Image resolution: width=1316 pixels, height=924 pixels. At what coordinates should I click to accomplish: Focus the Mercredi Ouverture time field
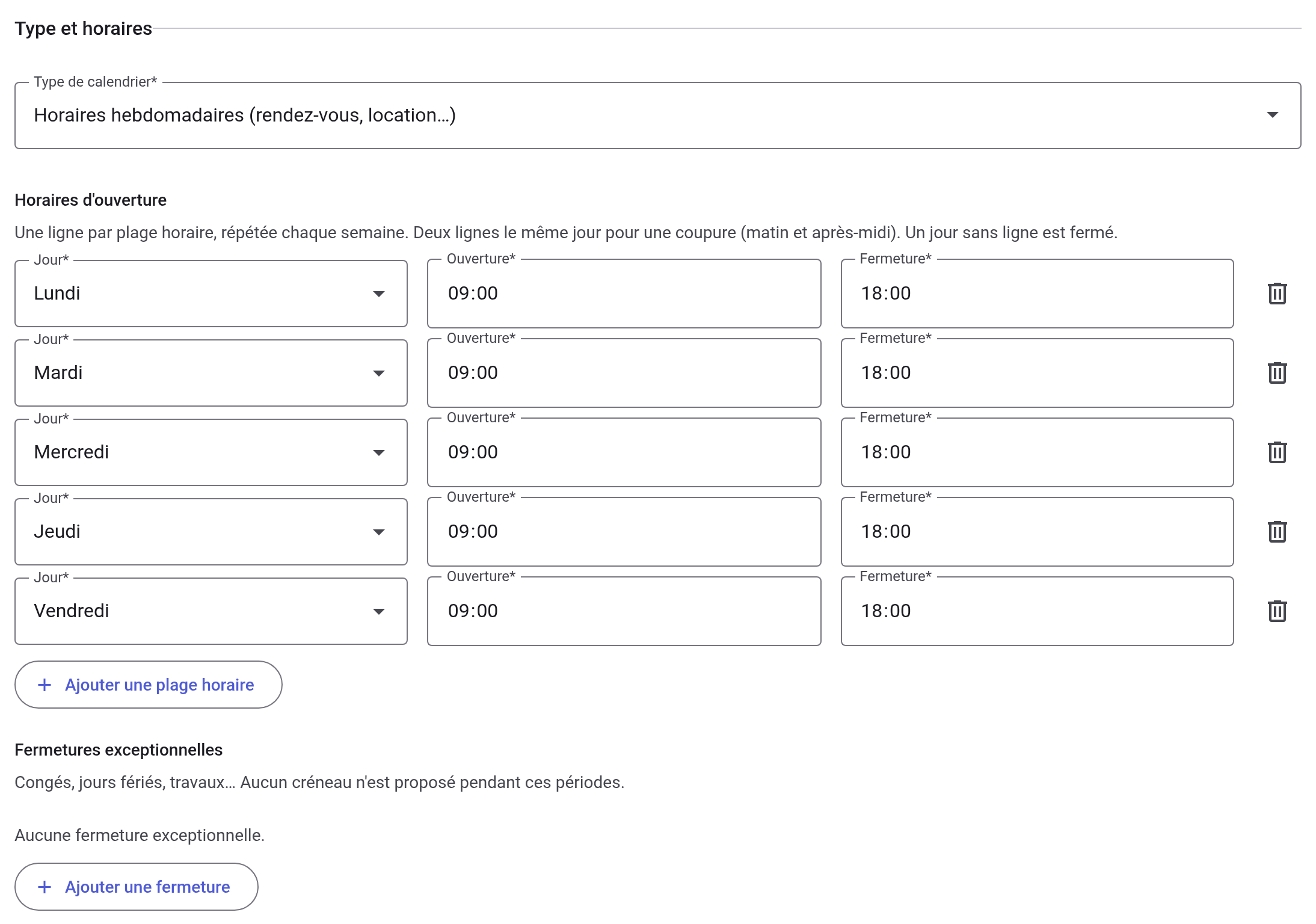(624, 452)
